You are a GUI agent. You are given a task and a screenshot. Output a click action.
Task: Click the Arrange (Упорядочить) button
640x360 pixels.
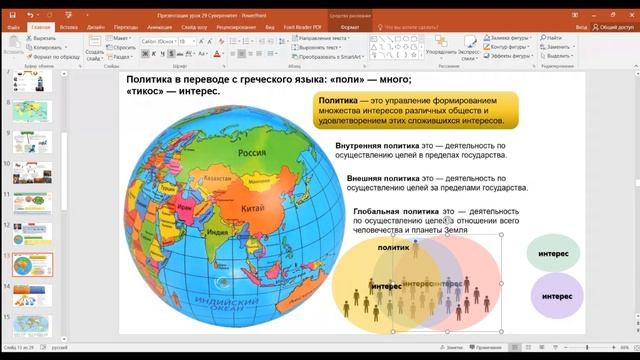pos(441,46)
